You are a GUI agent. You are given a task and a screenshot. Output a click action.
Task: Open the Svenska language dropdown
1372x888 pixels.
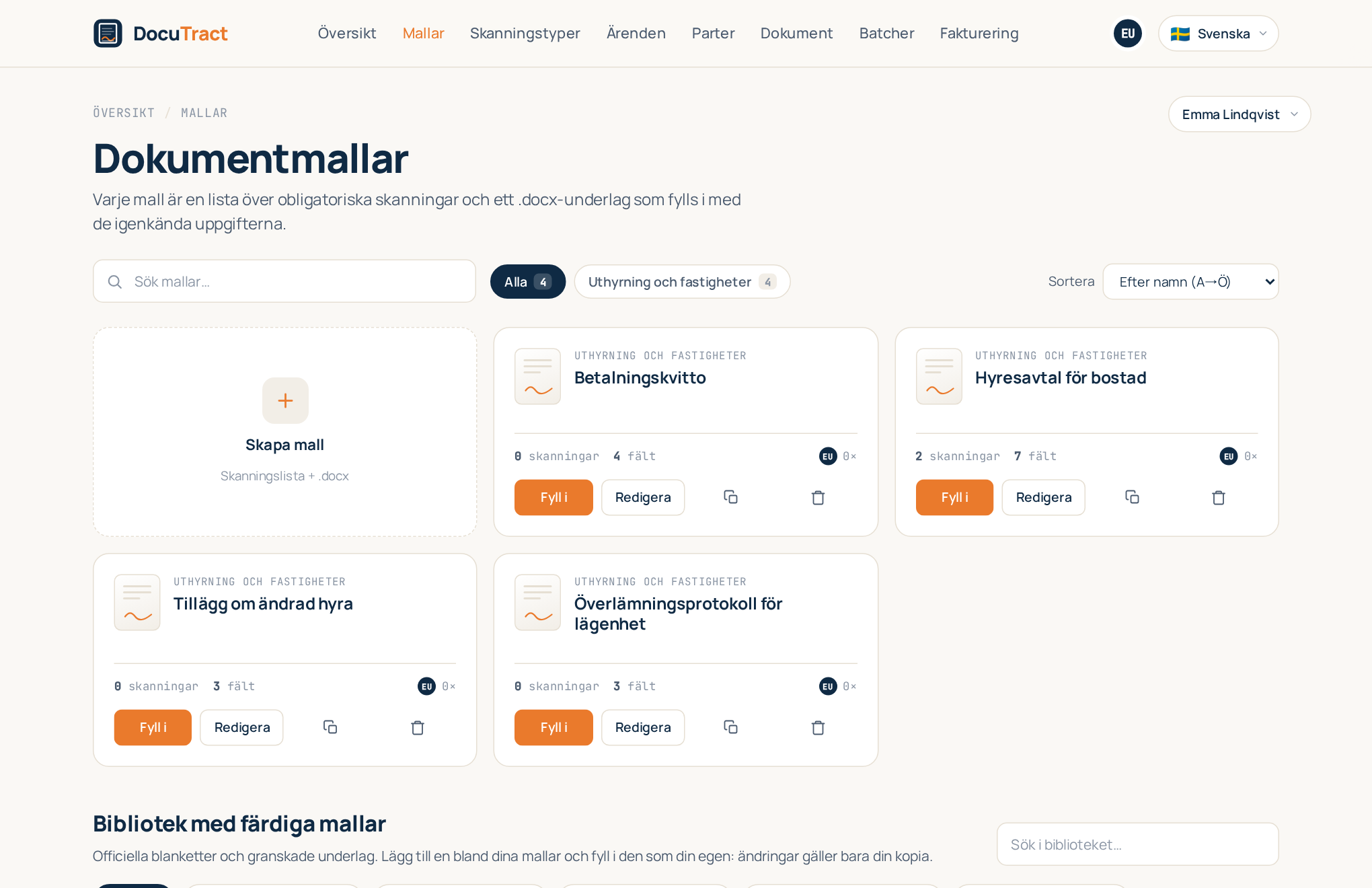1218,33
